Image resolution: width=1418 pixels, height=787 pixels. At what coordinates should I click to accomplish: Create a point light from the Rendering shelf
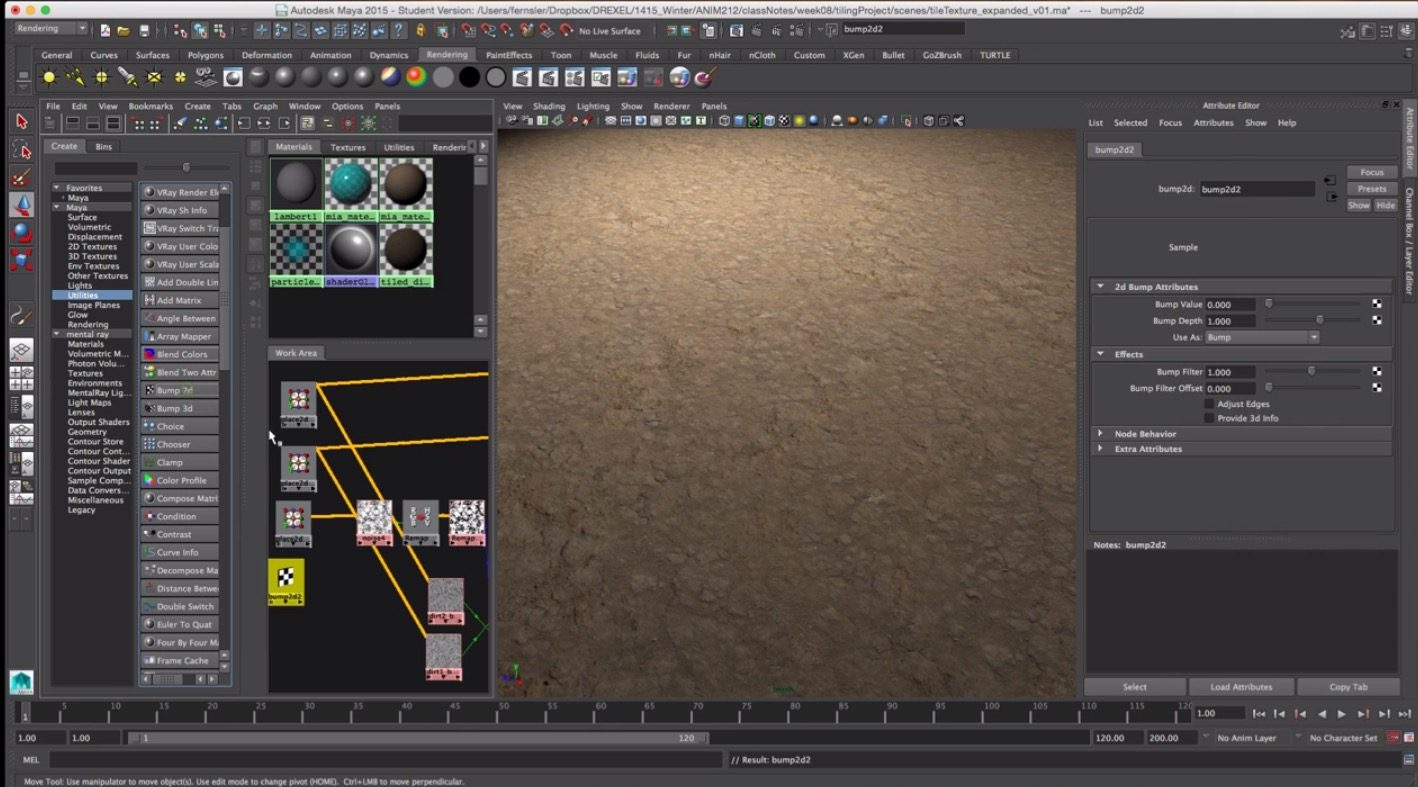pyautogui.click(x=101, y=77)
